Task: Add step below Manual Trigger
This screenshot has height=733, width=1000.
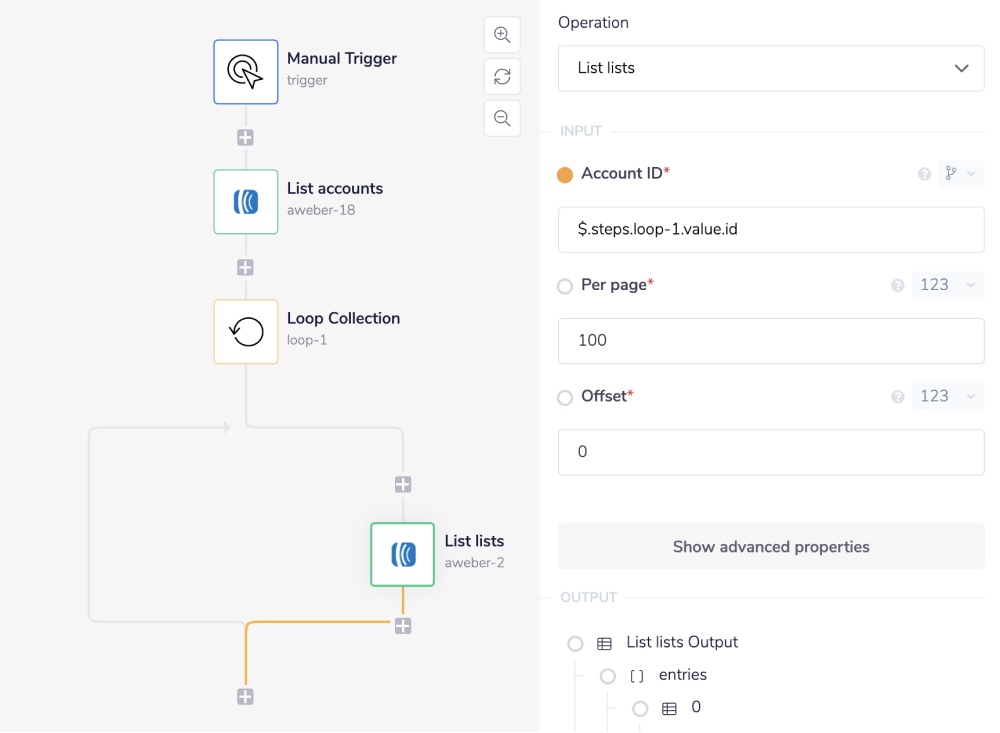Action: (245, 138)
